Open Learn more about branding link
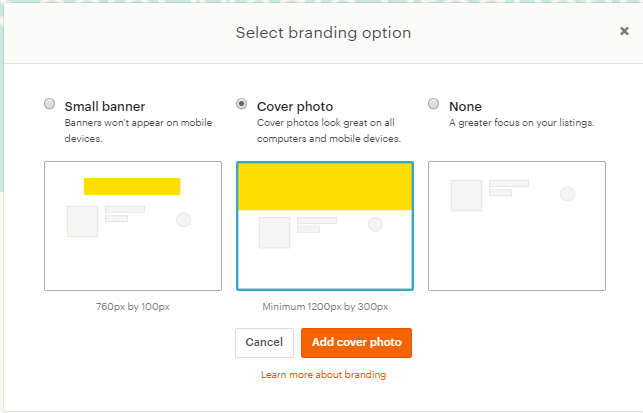The height and width of the screenshot is (413, 643). click(x=323, y=375)
